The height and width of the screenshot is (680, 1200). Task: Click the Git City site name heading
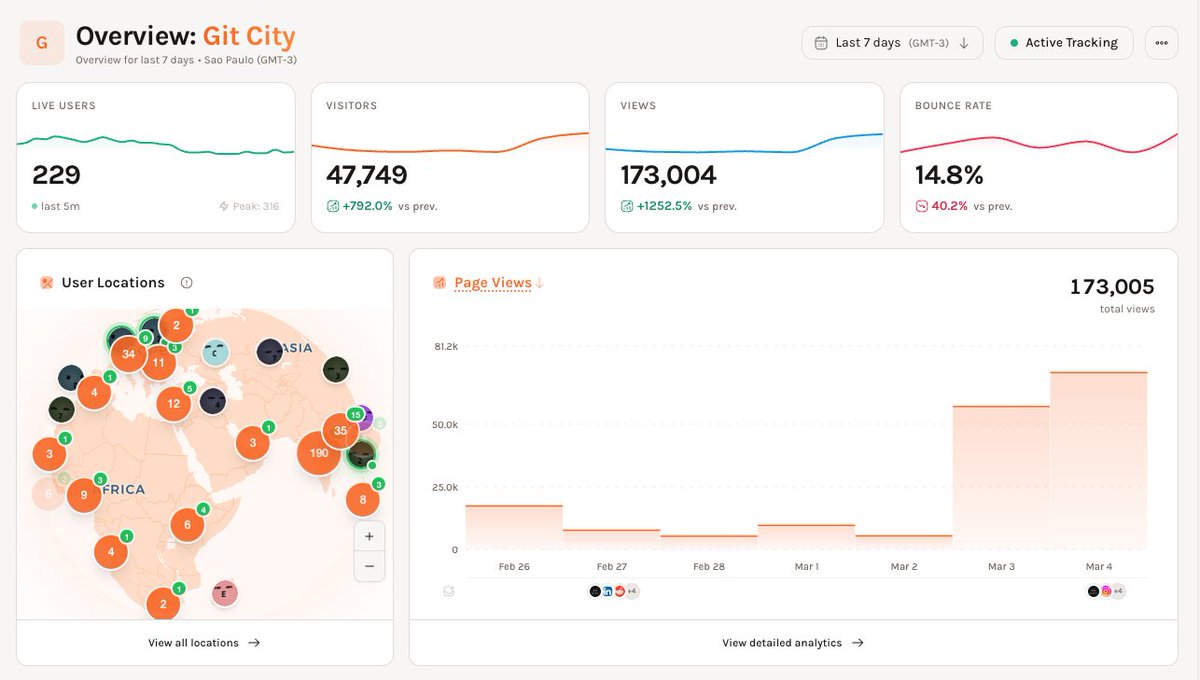249,37
